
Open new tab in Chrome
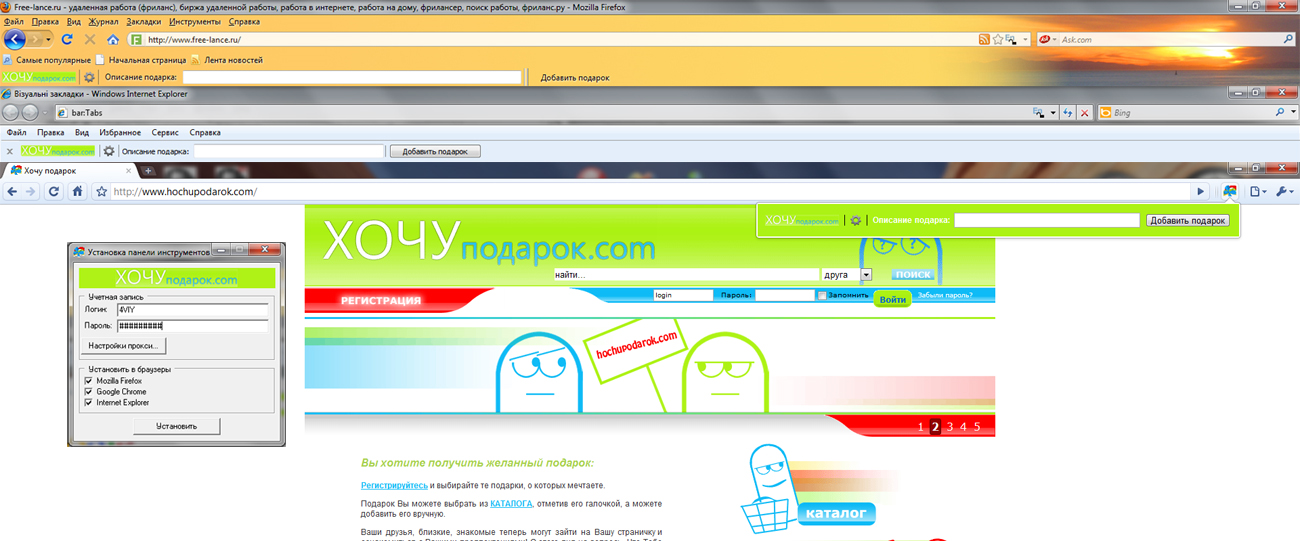[x=149, y=171]
